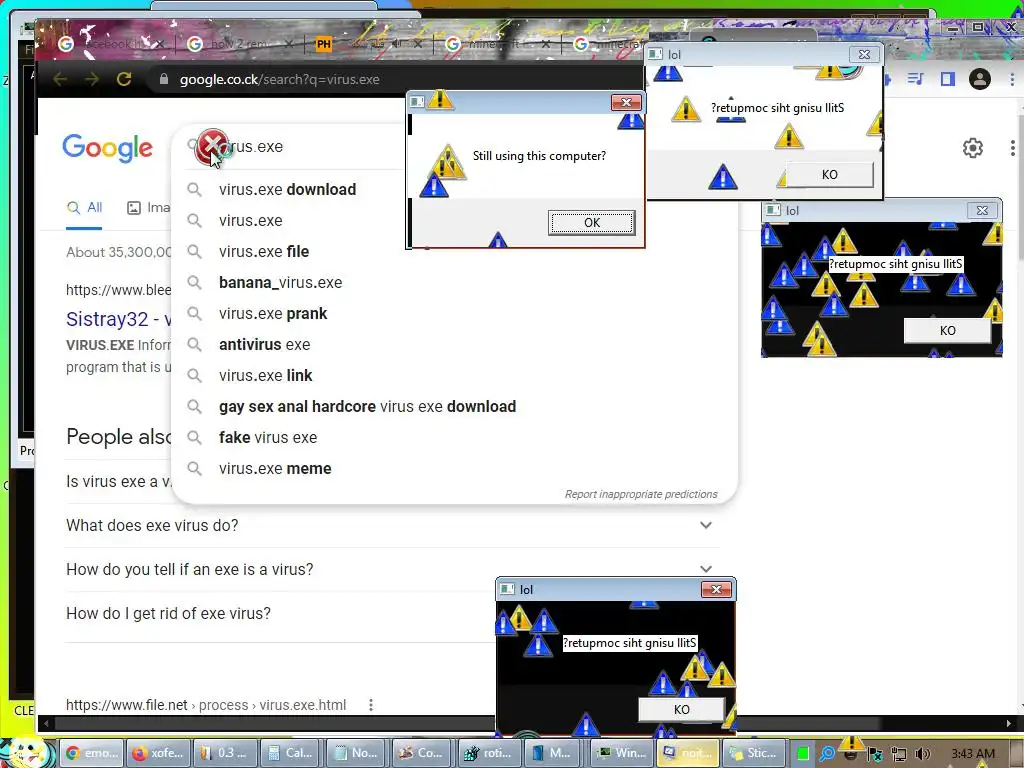Switch to the Images search tab
The height and width of the screenshot is (768, 1024).
click(x=148, y=208)
